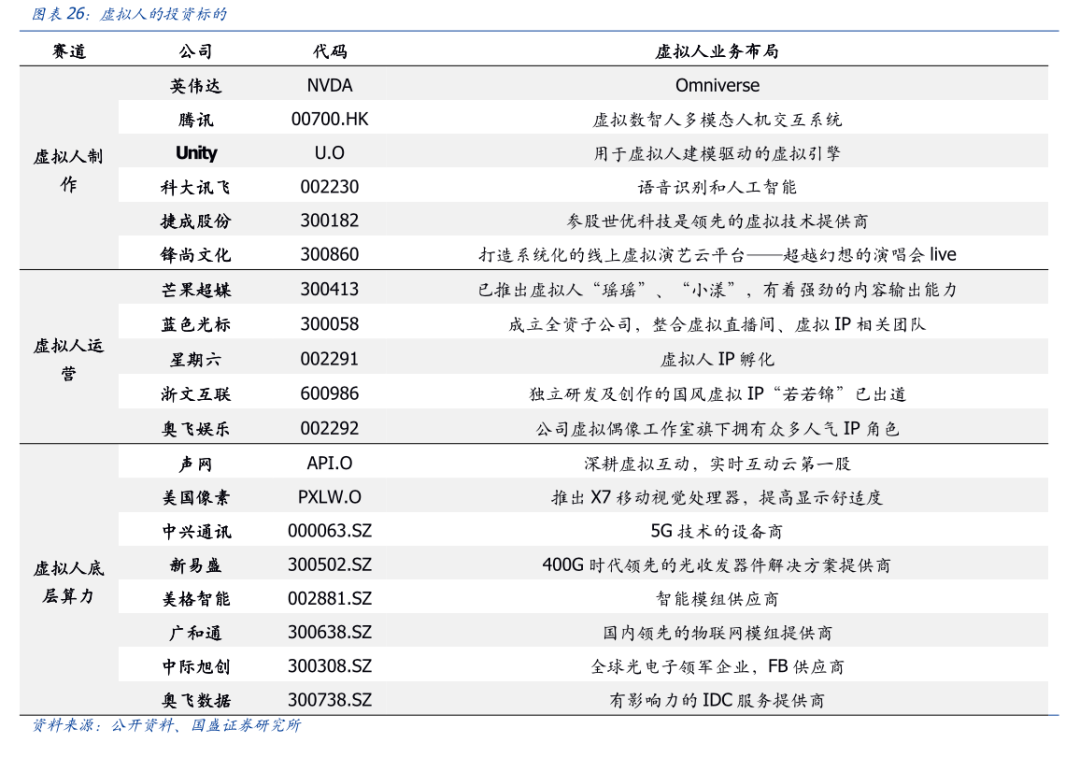1080x757 pixels.
Task: Click company name 英伟达
Action: [196, 85]
